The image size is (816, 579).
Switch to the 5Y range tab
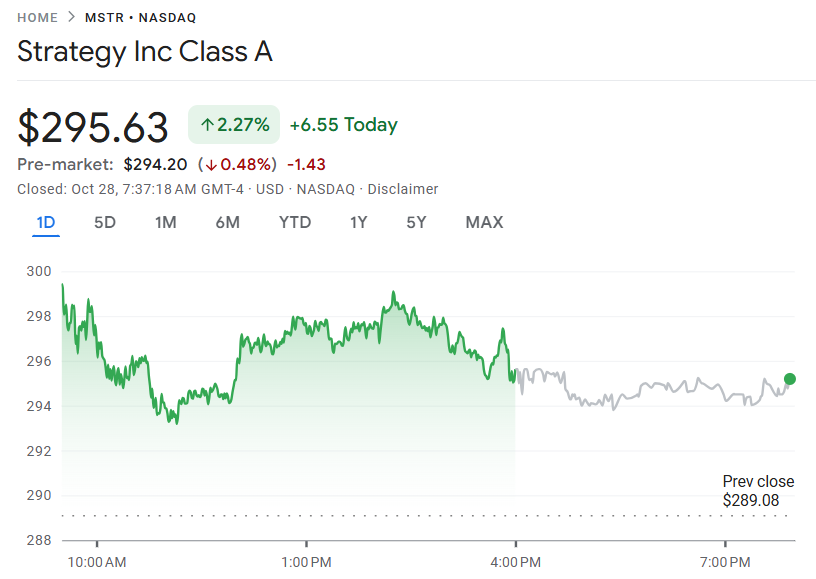click(x=416, y=222)
